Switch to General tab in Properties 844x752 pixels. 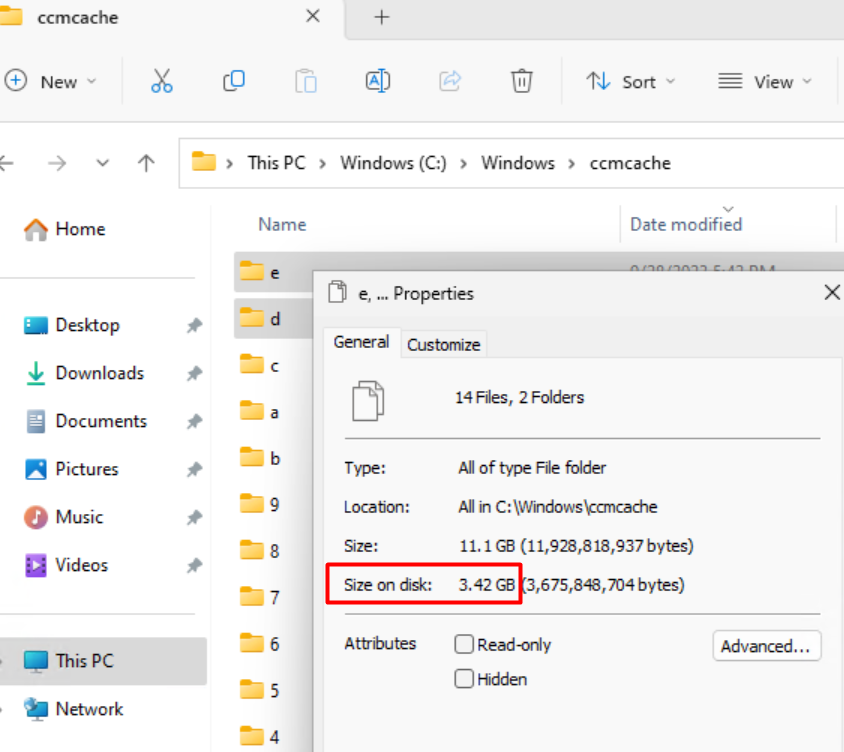pyautogui.click(x=362, y=342)
